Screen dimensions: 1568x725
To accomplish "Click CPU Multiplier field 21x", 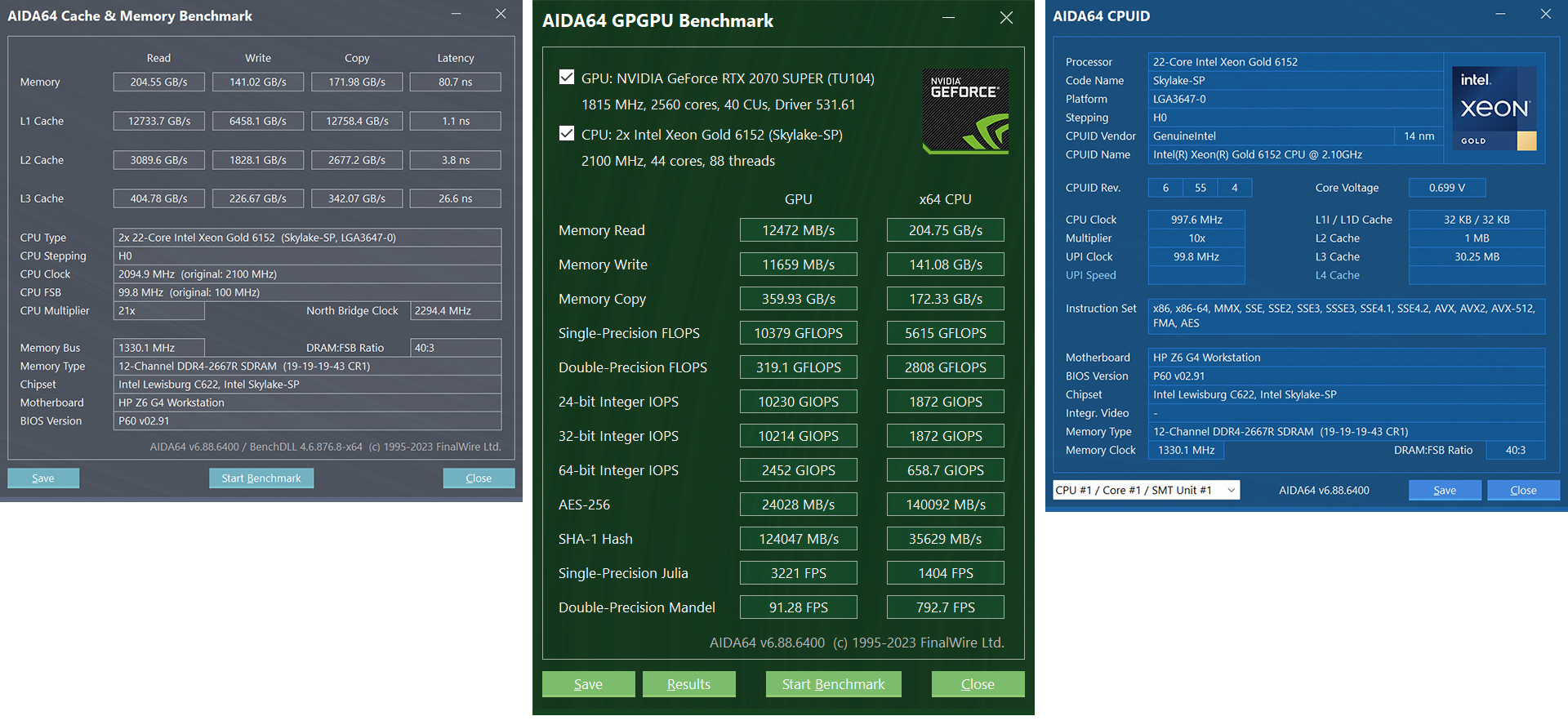I will click(159, 311).
